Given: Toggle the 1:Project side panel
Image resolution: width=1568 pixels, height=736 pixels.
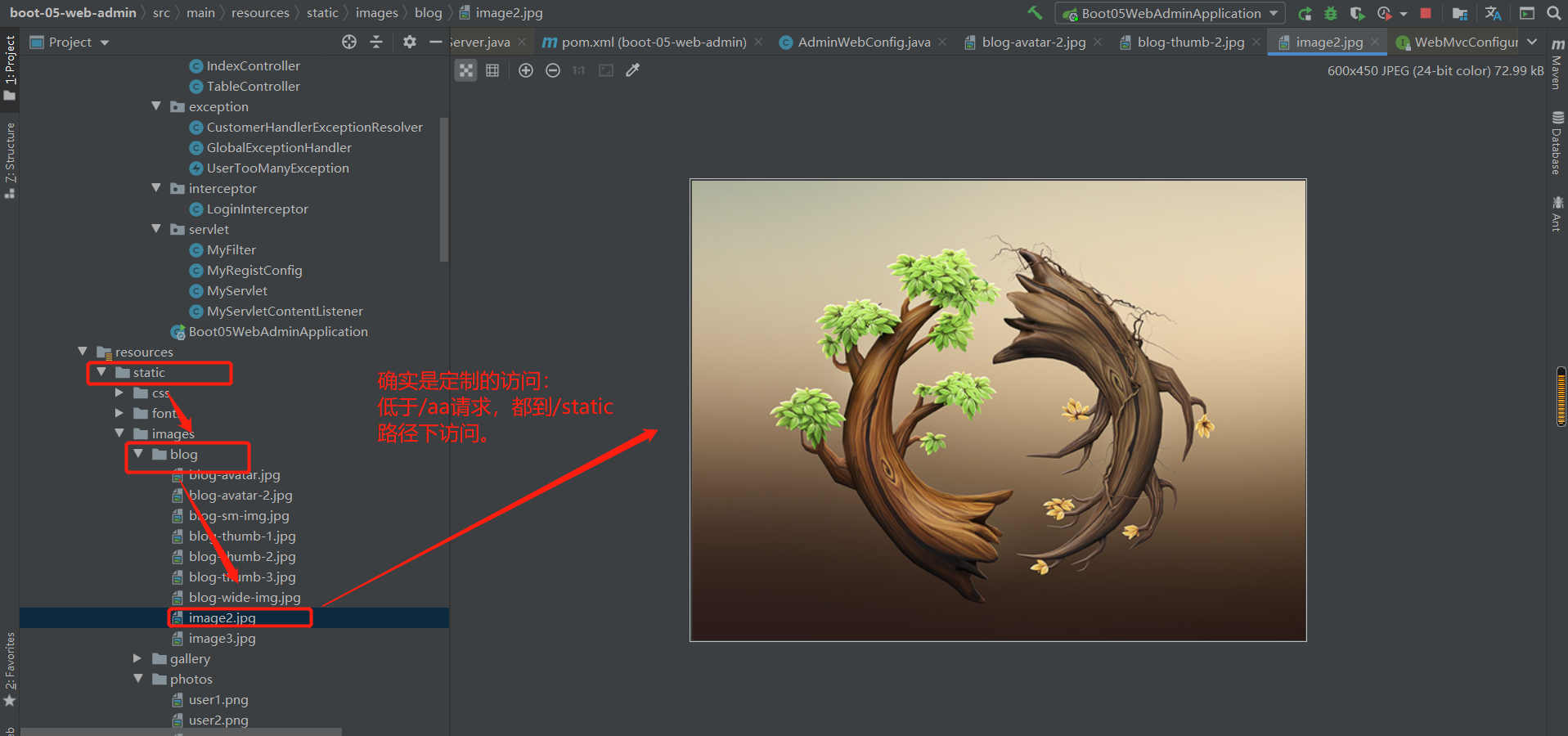Looking at the screenshot, I should [10, 68].
